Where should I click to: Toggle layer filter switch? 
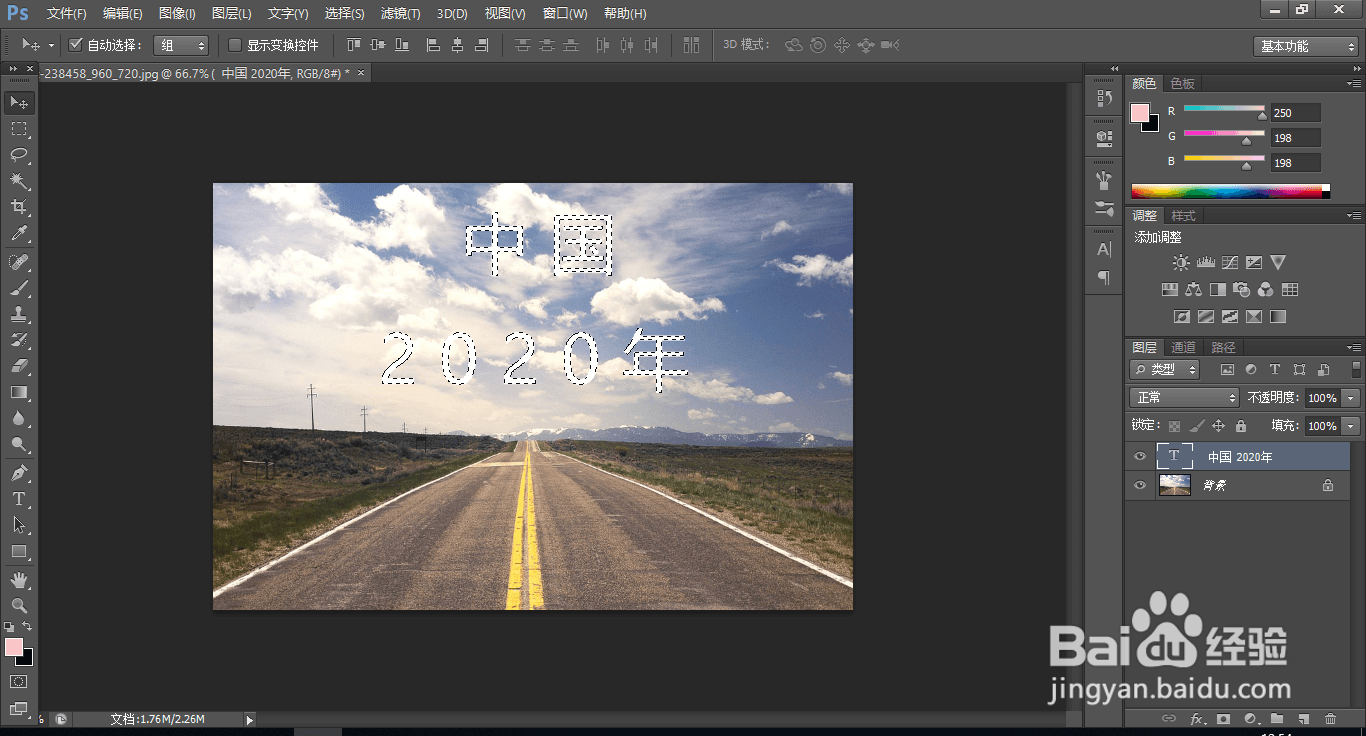tap(1356, 369)
